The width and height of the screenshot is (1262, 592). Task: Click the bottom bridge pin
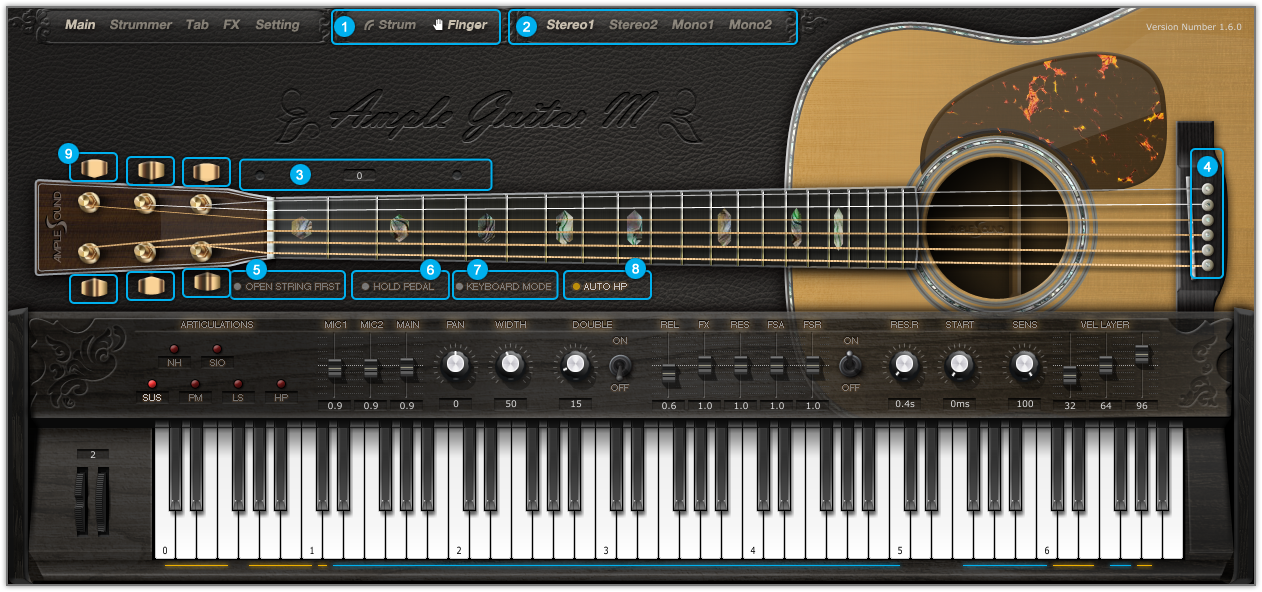(1207, 266)
